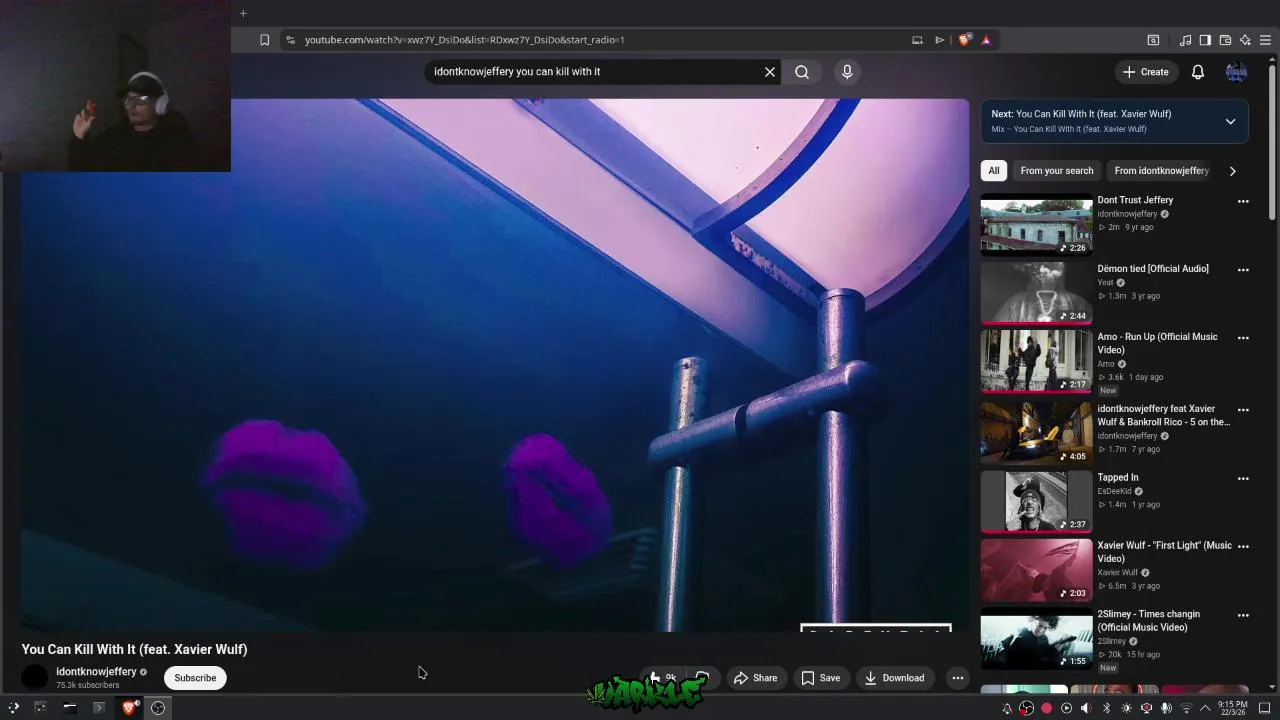
Task: Open the application launcher at taskbar start
Action: pyautogui.click(x=13, y=708)
